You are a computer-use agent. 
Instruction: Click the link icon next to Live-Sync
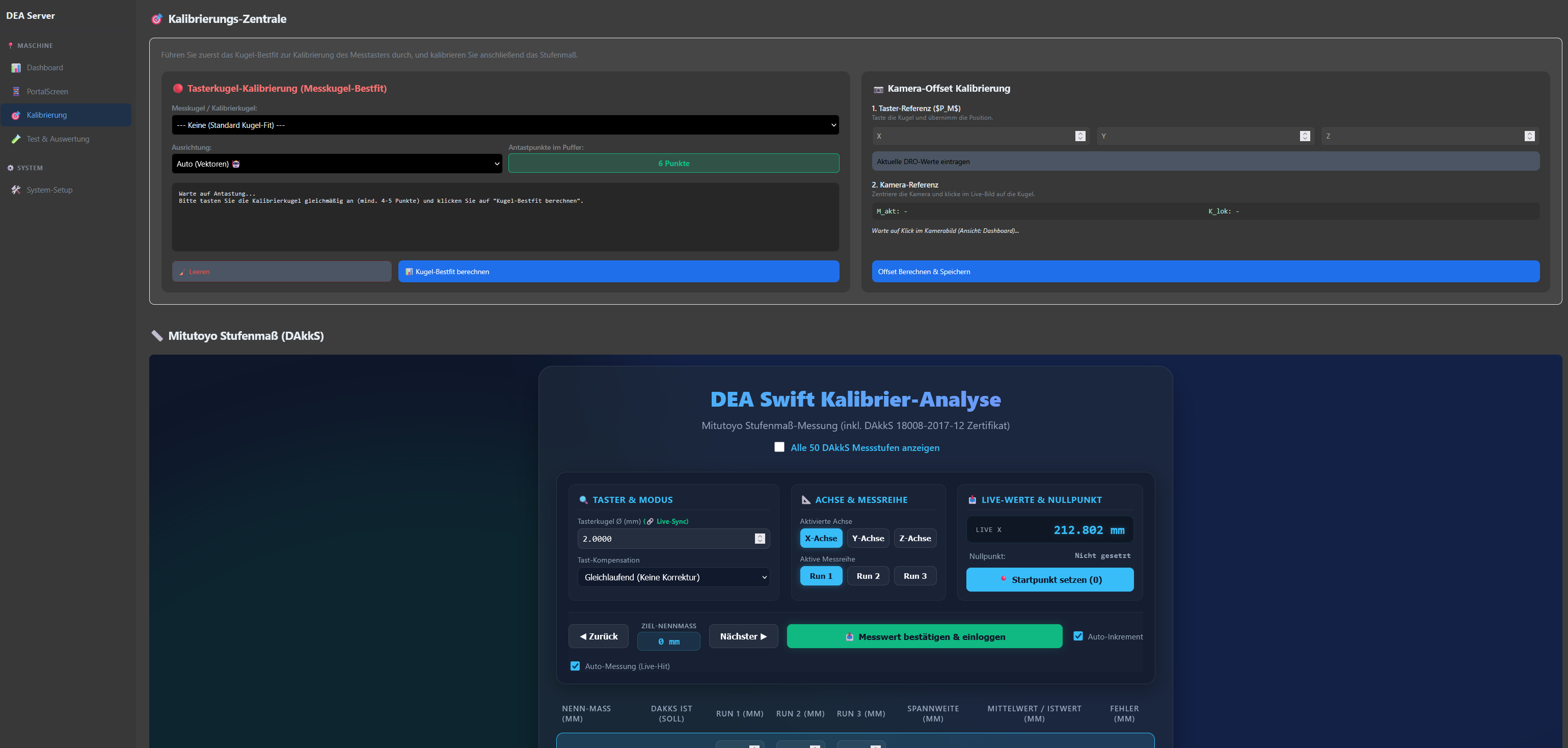(x=650, y=521)
